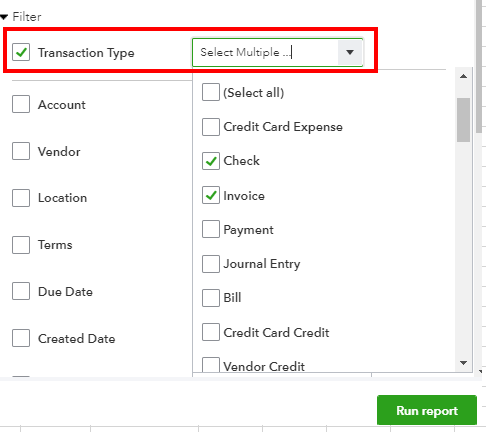Click the Run report button
This screenshot has width=486, height=432.
[x=427, y=410]
